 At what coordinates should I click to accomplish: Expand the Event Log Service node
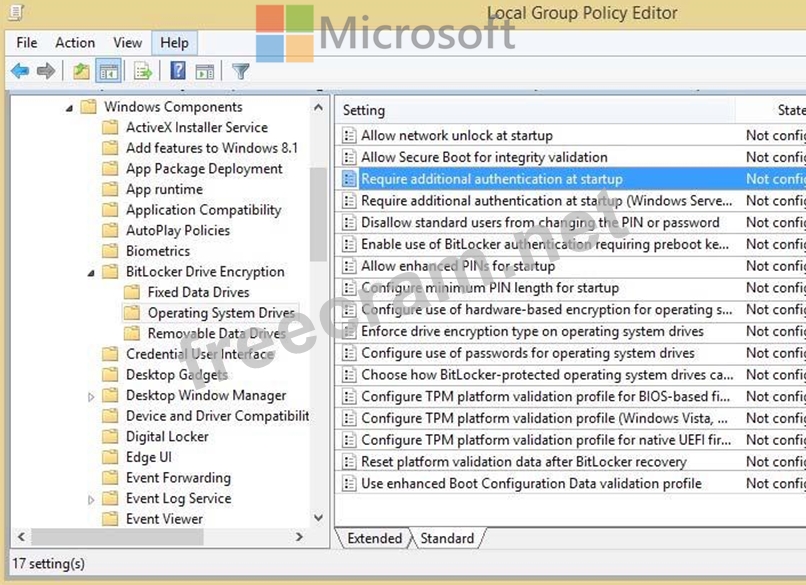click(91, 499)
